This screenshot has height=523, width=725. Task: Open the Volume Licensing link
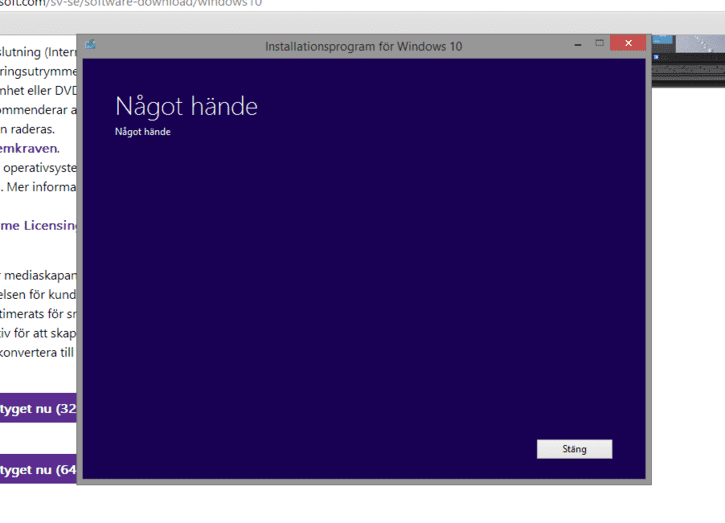point(38,226)
